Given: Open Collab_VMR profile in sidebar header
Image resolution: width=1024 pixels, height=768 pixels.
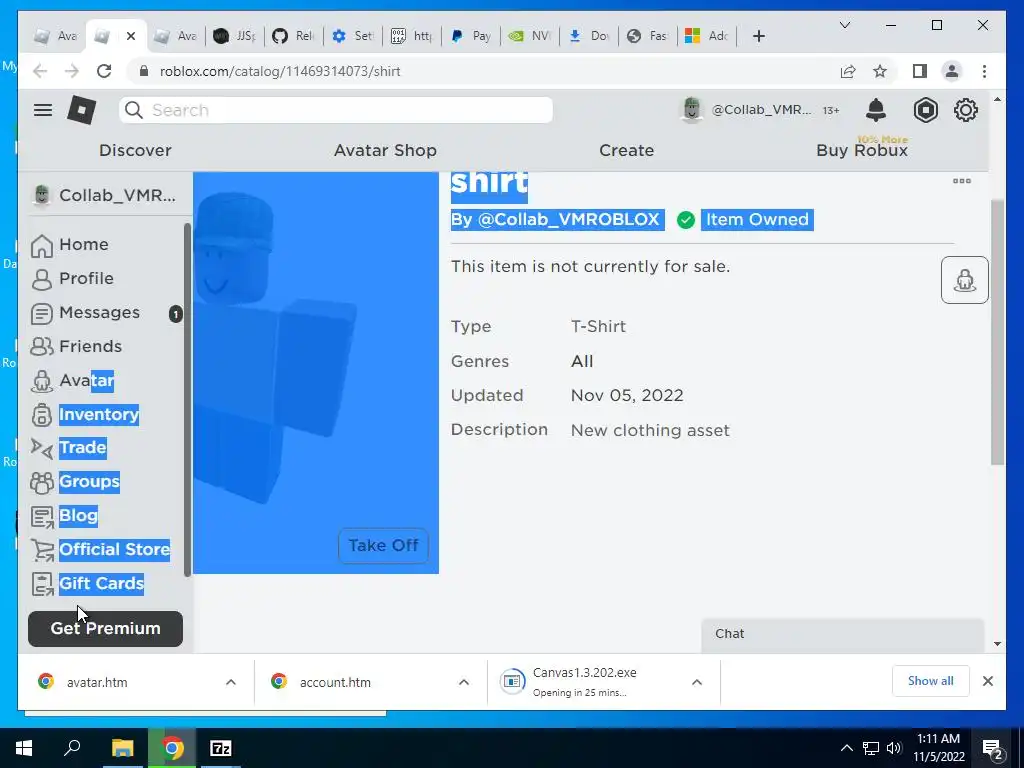Looking at the screenshot, I should point(104,195).
